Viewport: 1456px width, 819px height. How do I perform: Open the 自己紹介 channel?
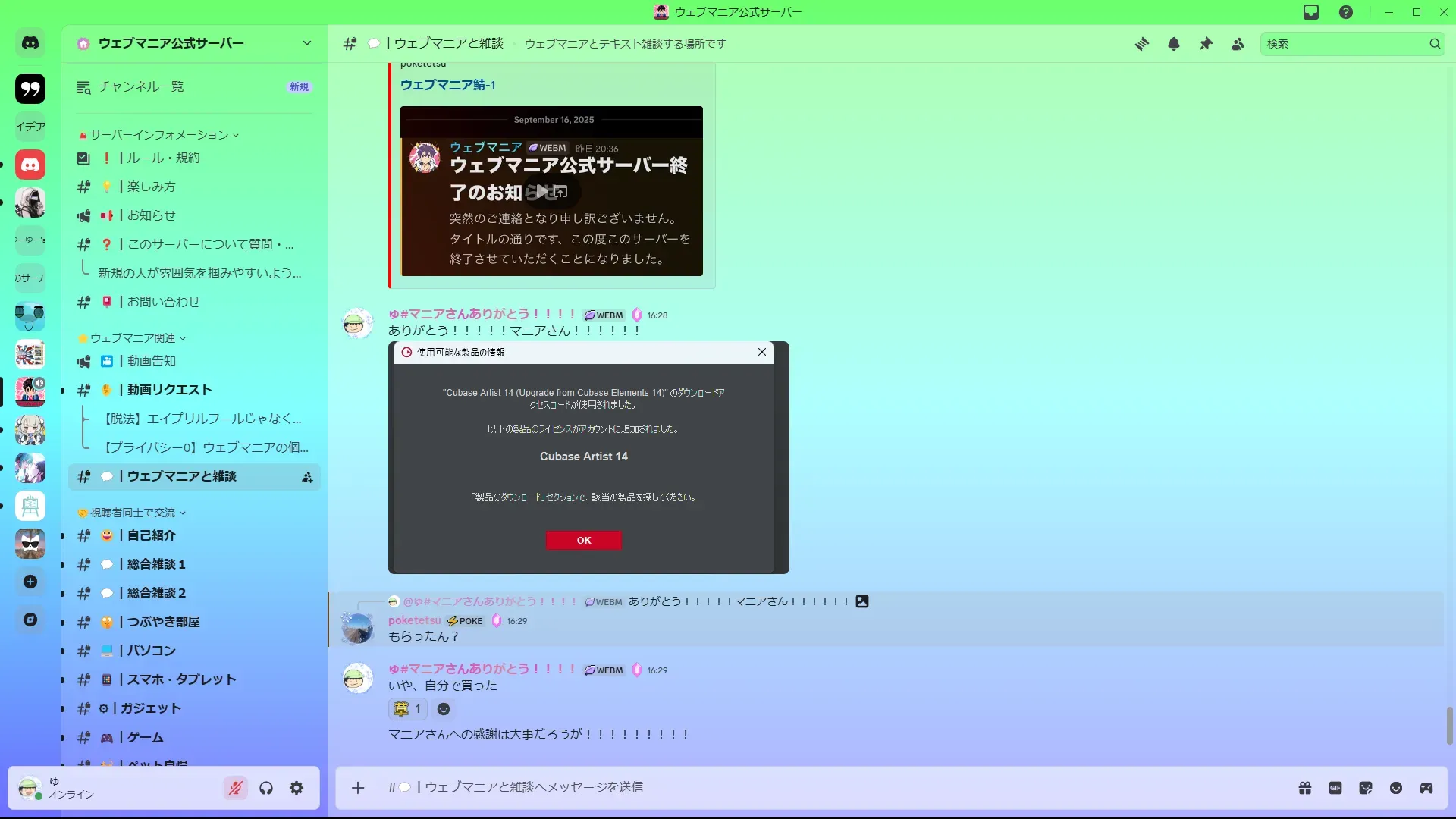[x=152, y=535]
